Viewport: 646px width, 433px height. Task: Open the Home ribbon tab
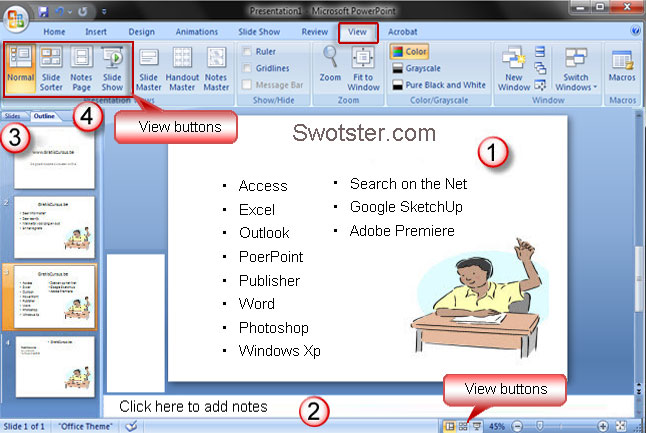[54, 32]
